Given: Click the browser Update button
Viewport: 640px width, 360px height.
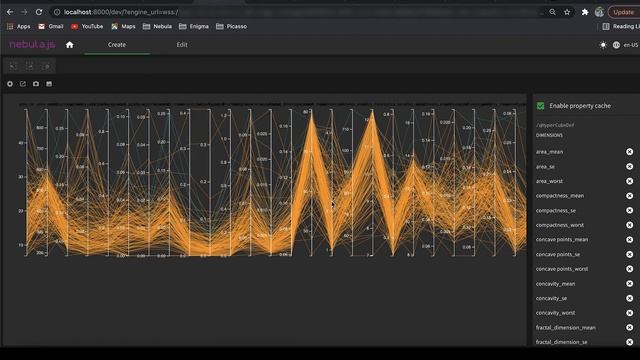Looking at the screenshot, I should [x=623, y=12].
